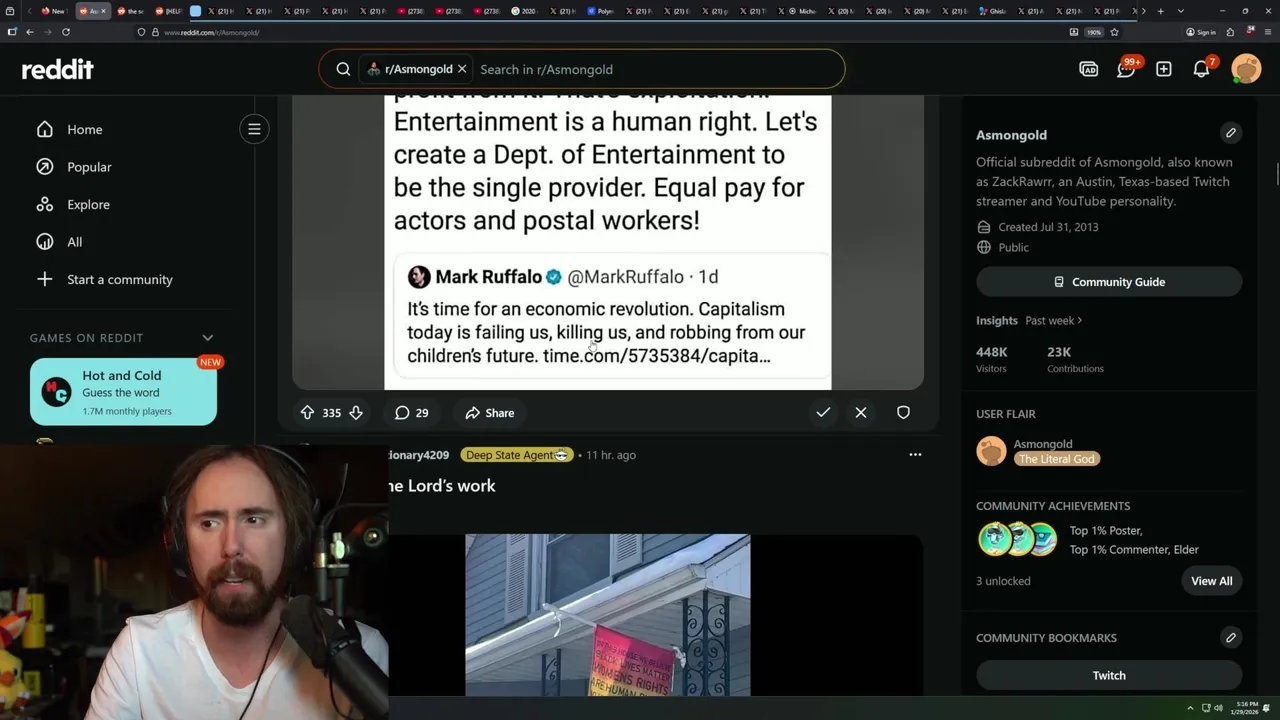Open the user avatar menu
Viewport: 1280px width, 720px height.
click(x=1246, y=69)
